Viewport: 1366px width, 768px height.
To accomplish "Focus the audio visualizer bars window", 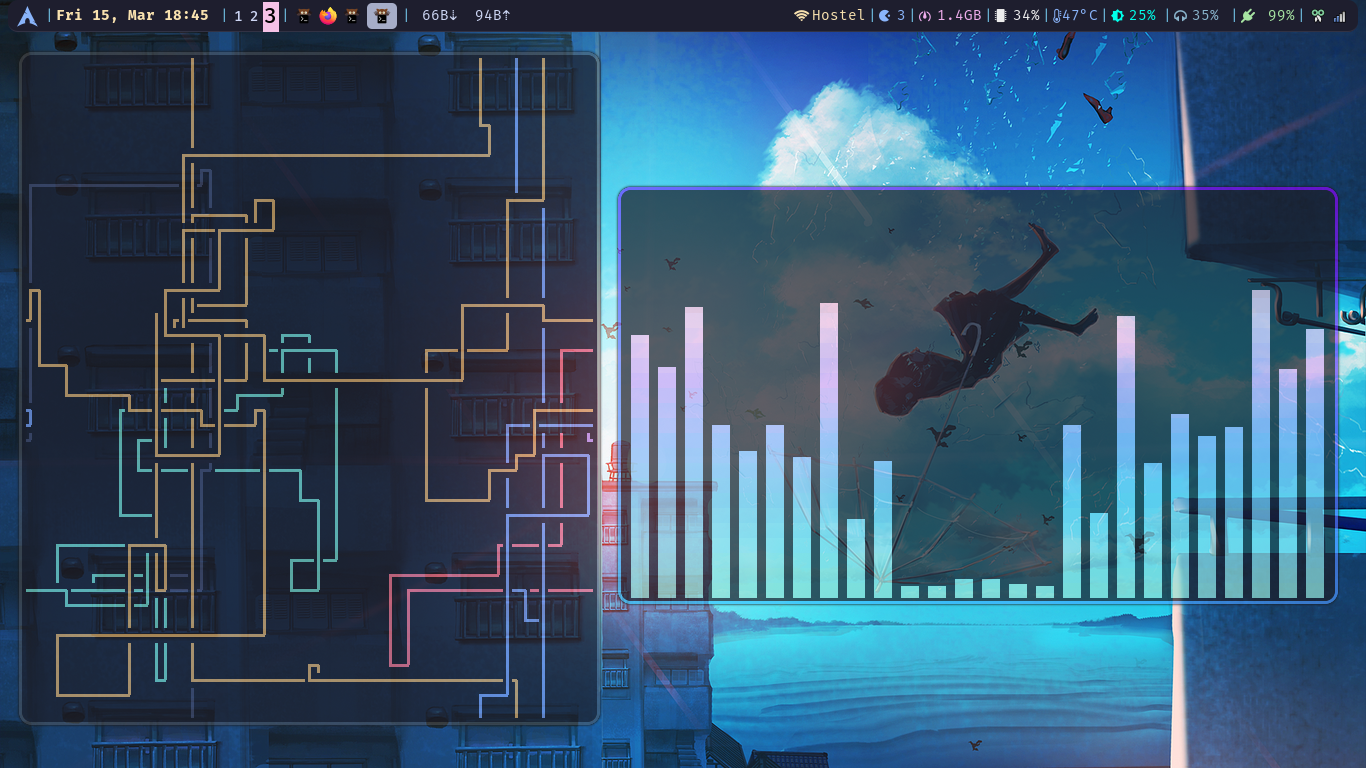I will click(978, 396).
